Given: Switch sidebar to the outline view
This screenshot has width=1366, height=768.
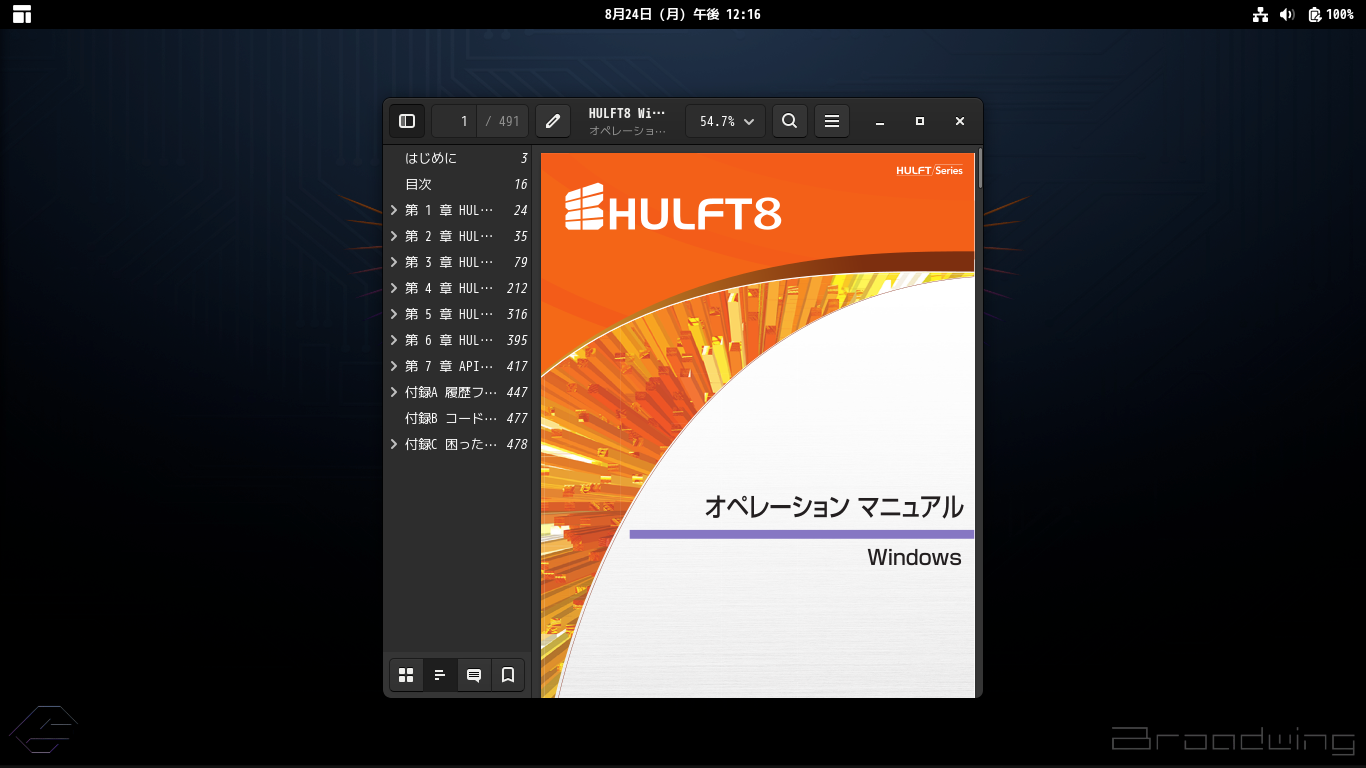Looking at the screenshot, I should [440, 675].
